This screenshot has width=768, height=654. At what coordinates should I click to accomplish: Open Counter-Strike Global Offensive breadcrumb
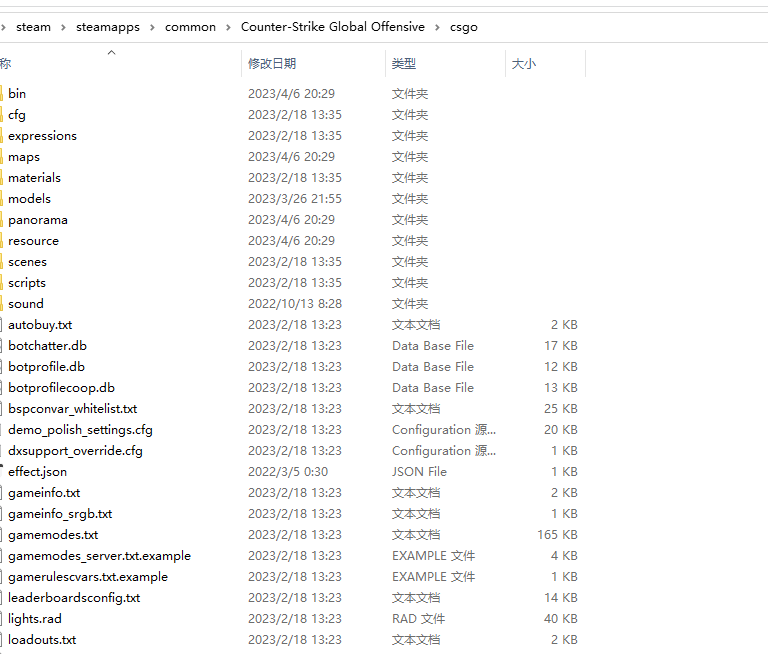point(333,27)
